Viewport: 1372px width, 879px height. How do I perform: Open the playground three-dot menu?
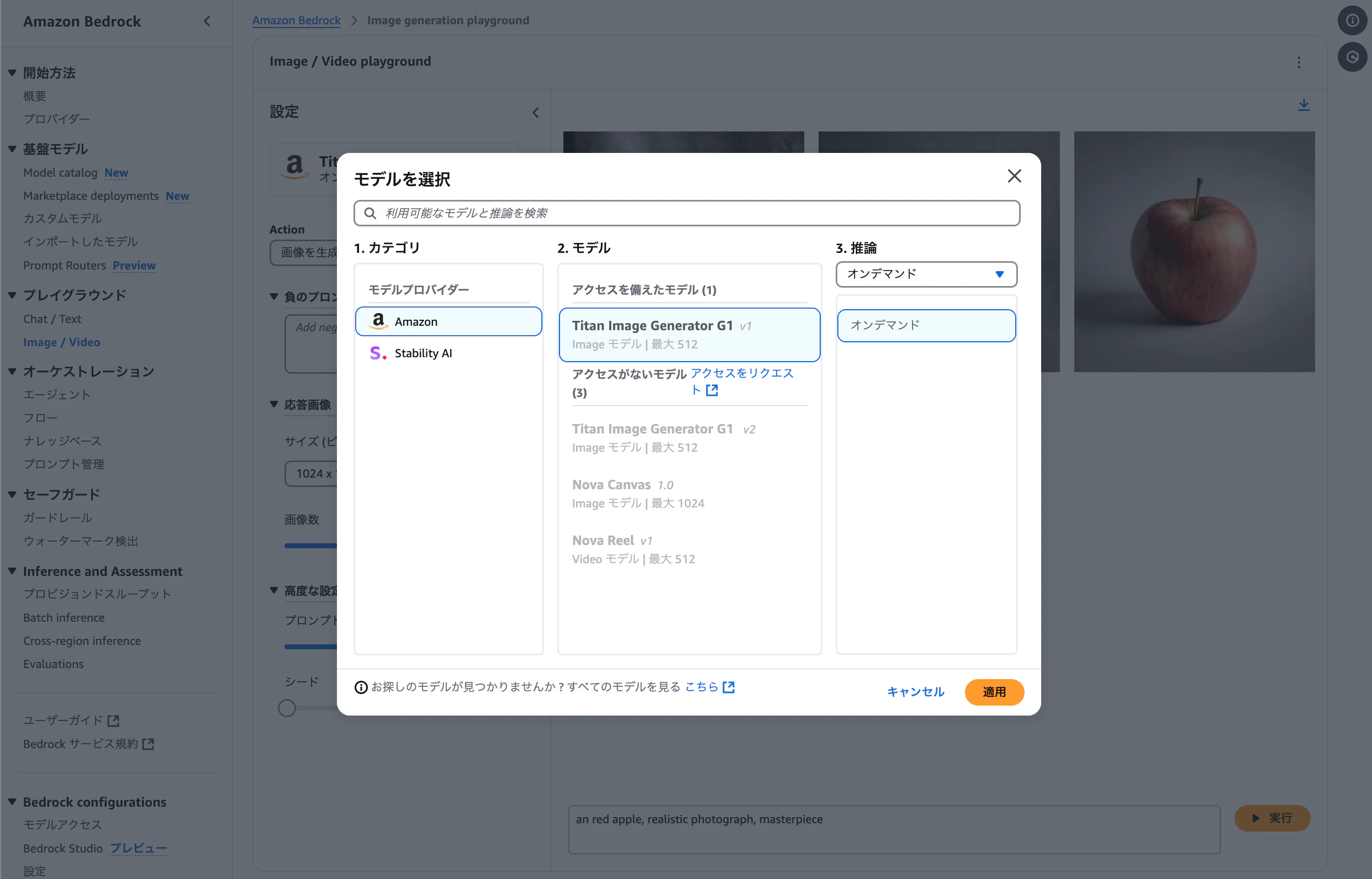[x=1299, y=62]
